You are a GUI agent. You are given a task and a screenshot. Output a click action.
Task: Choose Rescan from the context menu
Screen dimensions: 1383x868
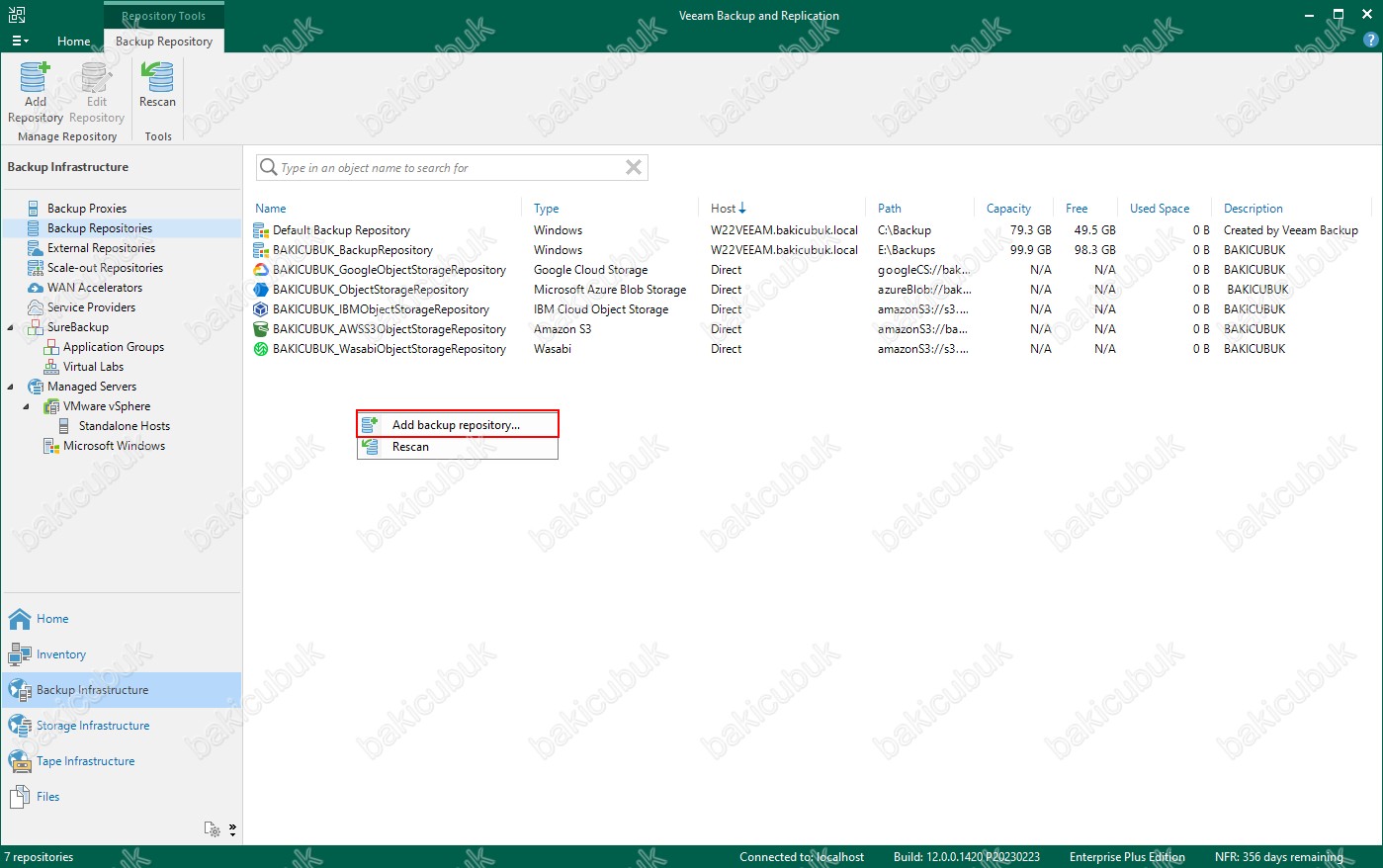pos(458,447)
